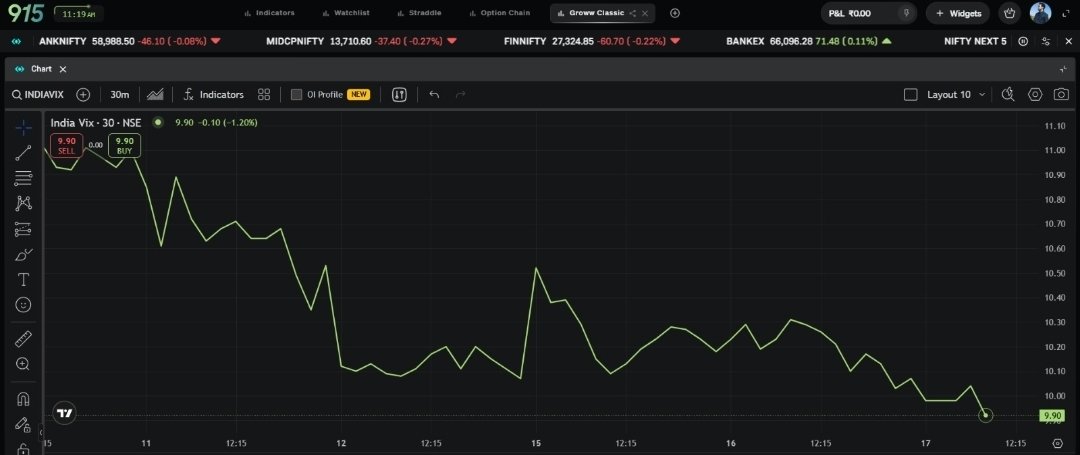Pause the index ticker scrolling
Viewport: 1080px width, 455px height.
click(1024, 41)
